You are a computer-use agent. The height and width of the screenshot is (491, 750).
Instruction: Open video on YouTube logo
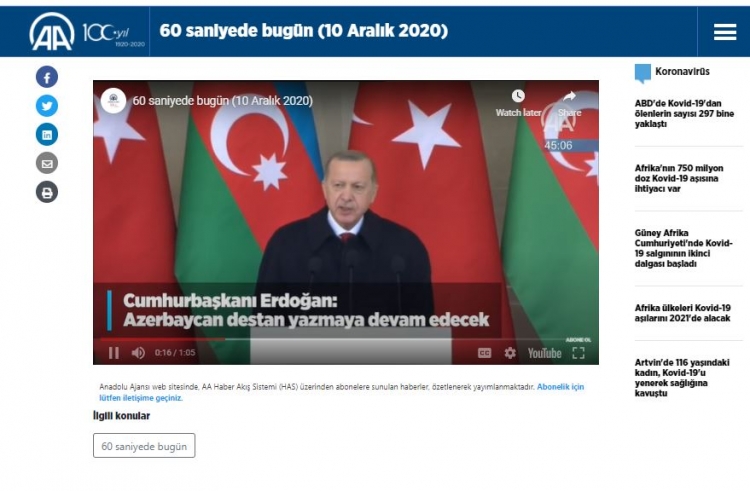544,353
